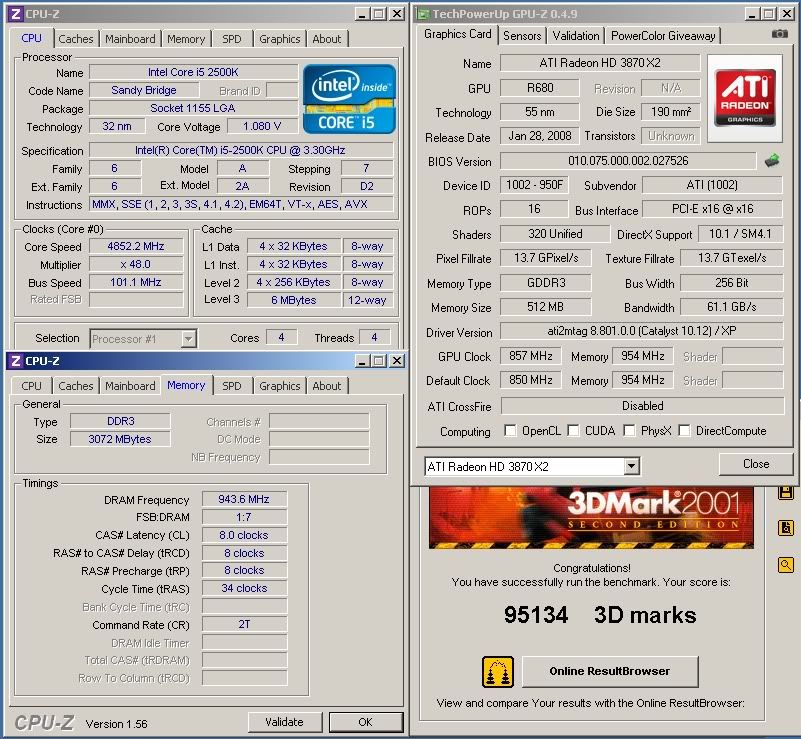The width and height of the screenshot is (801, 739).
Task: Click the 3DMark2001 Second Edition banner
Action: (x=591, y=517)
